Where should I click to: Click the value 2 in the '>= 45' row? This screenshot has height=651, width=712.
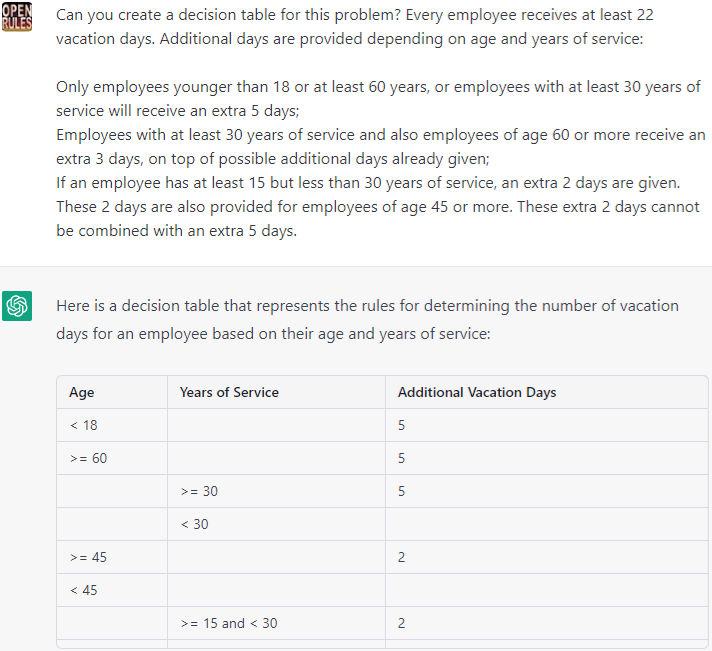coord(401,557)
